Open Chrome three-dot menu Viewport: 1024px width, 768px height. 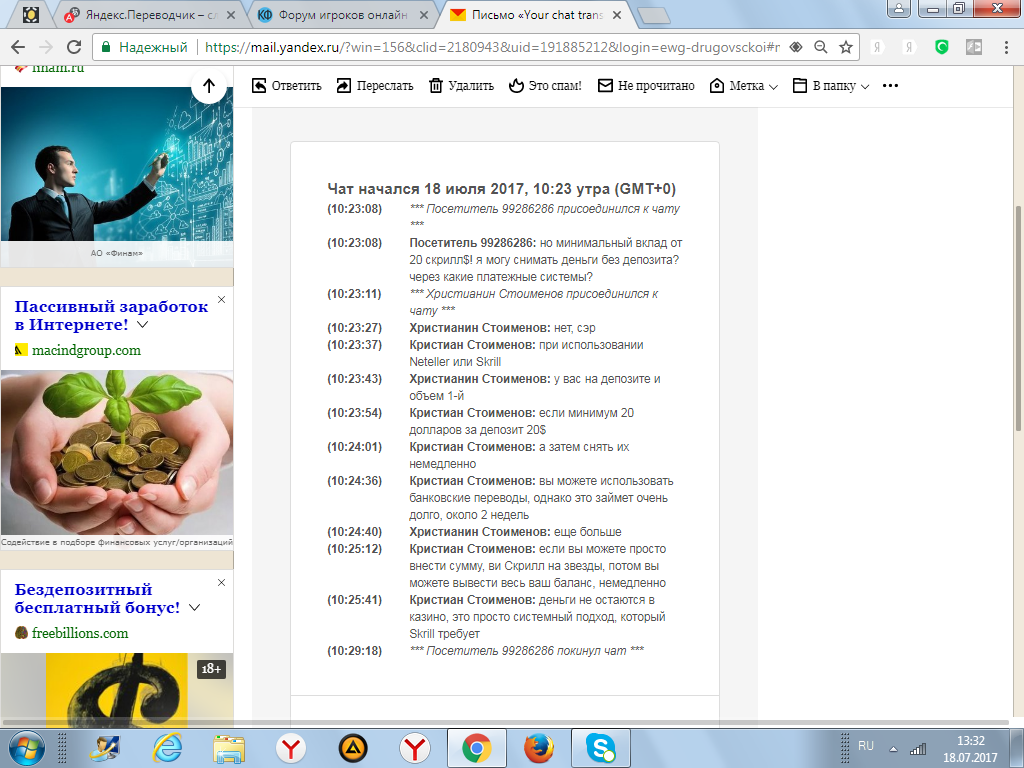coord(1006,47)
